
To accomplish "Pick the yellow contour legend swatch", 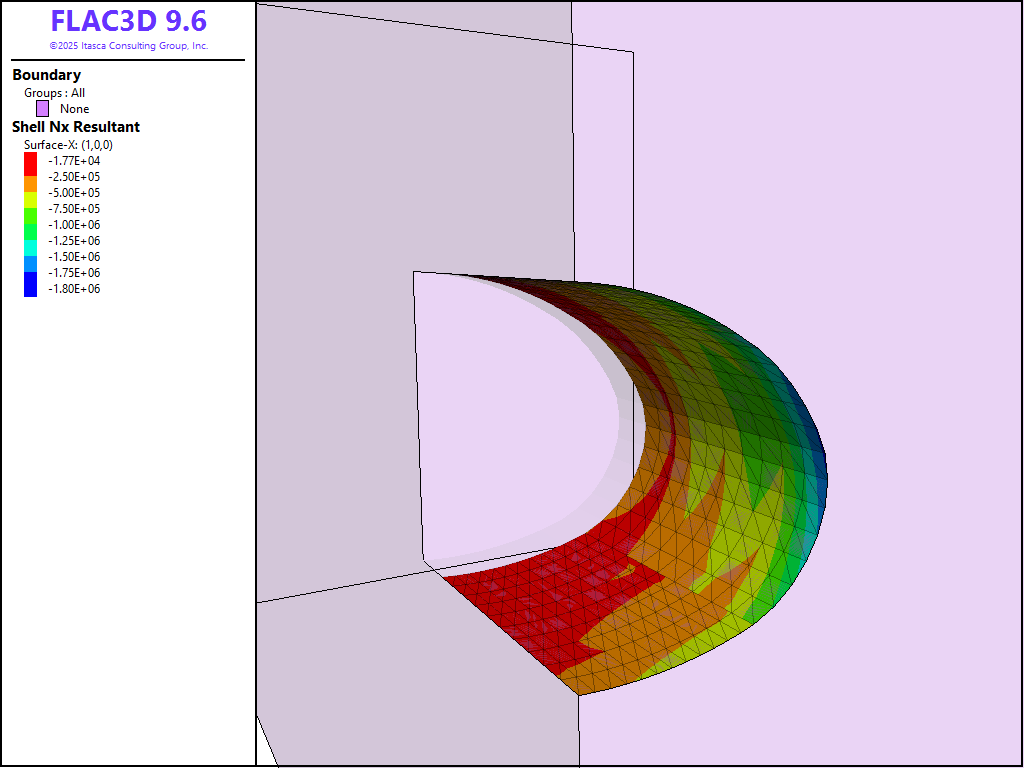I will [x=30, y=200].
